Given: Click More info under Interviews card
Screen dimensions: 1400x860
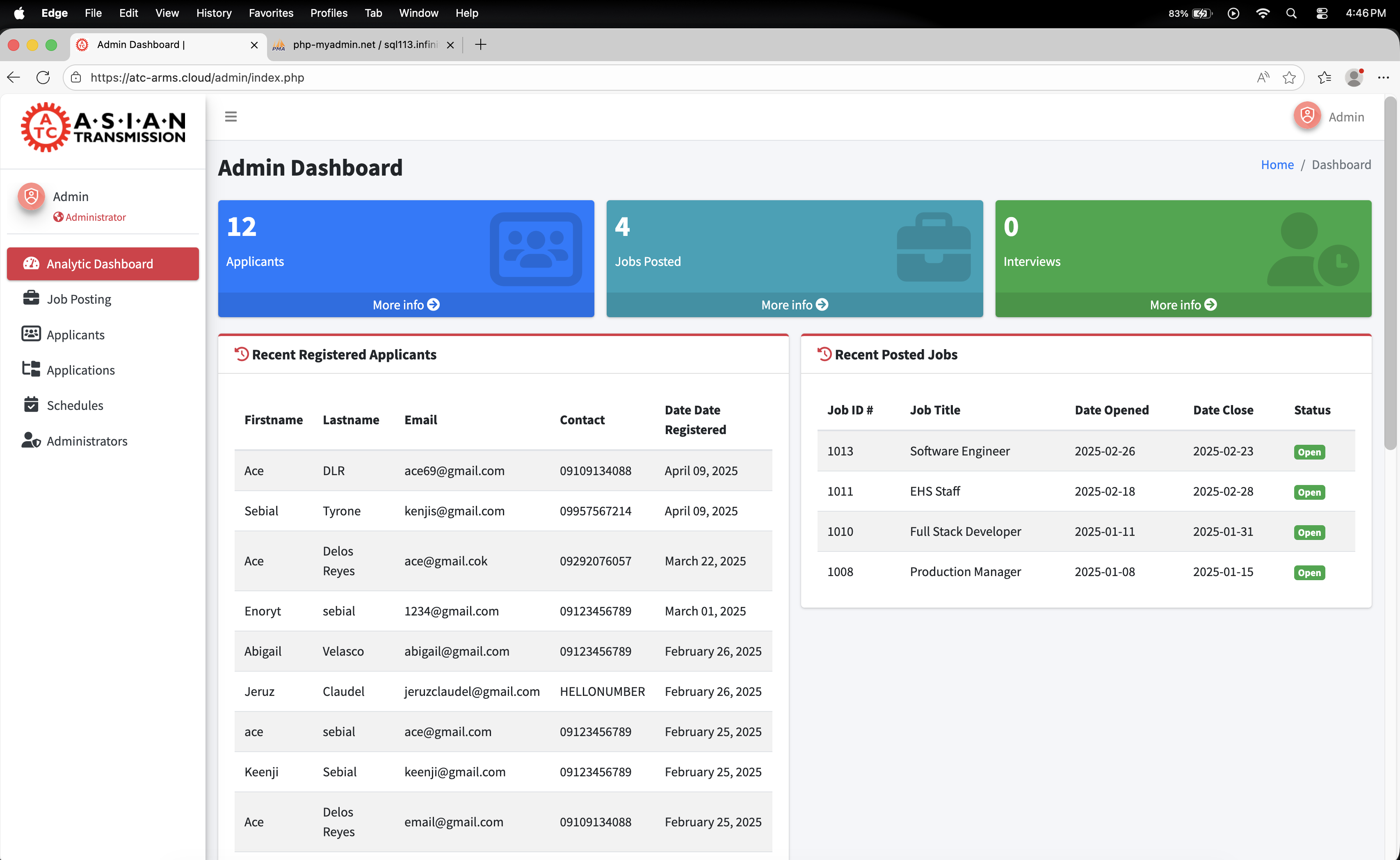Looking at the screenshot, I should pos(1183,305).
